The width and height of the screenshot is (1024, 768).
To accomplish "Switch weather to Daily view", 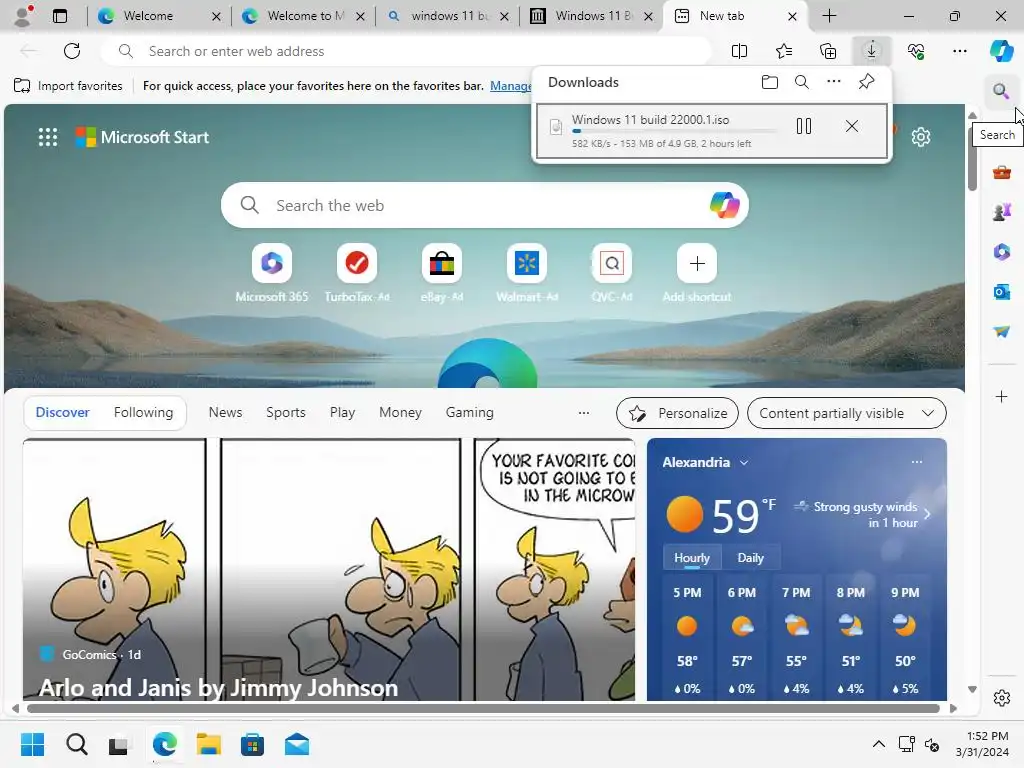I will pos(750,558).
